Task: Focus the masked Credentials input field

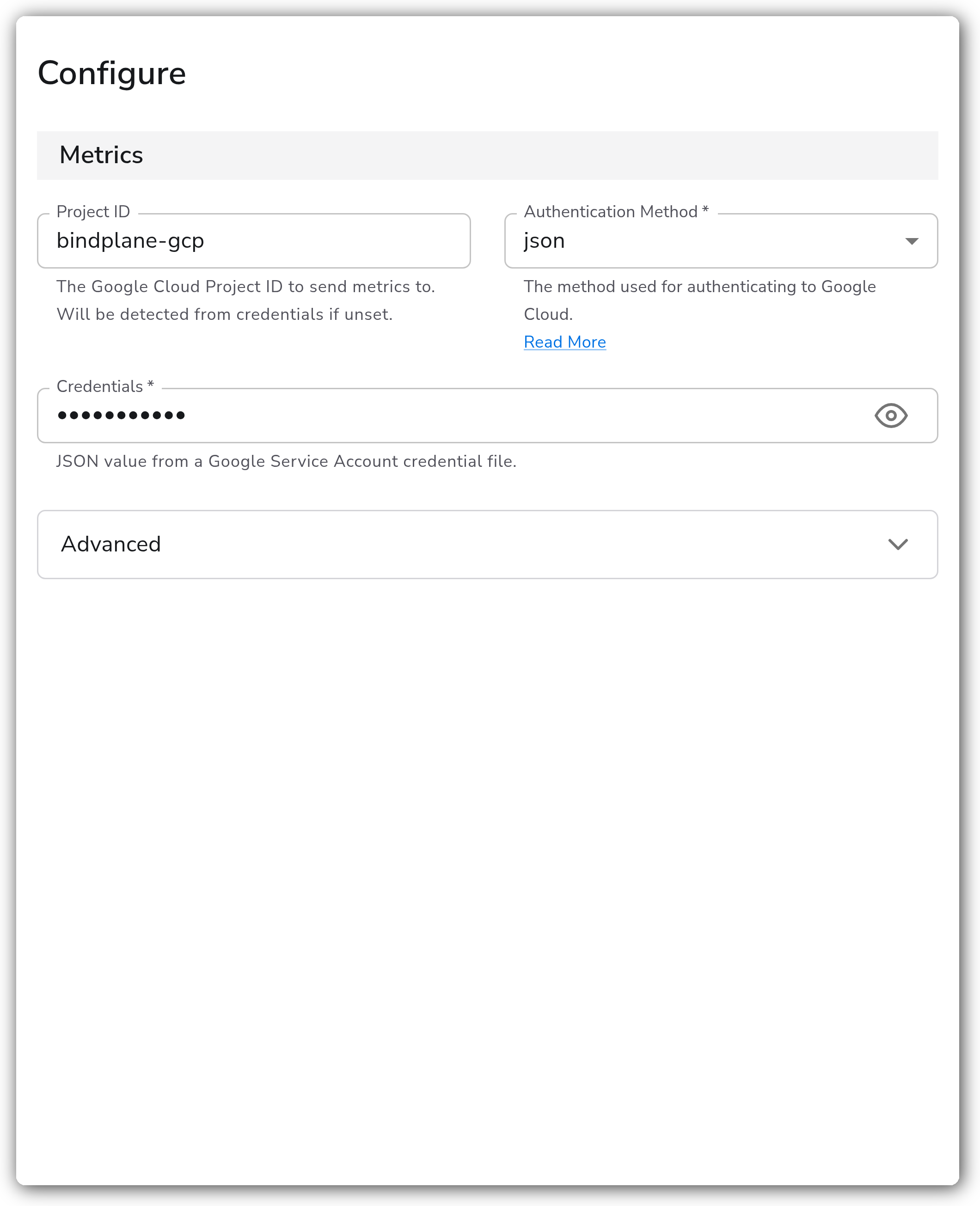Action: click(x=487, y=416)
